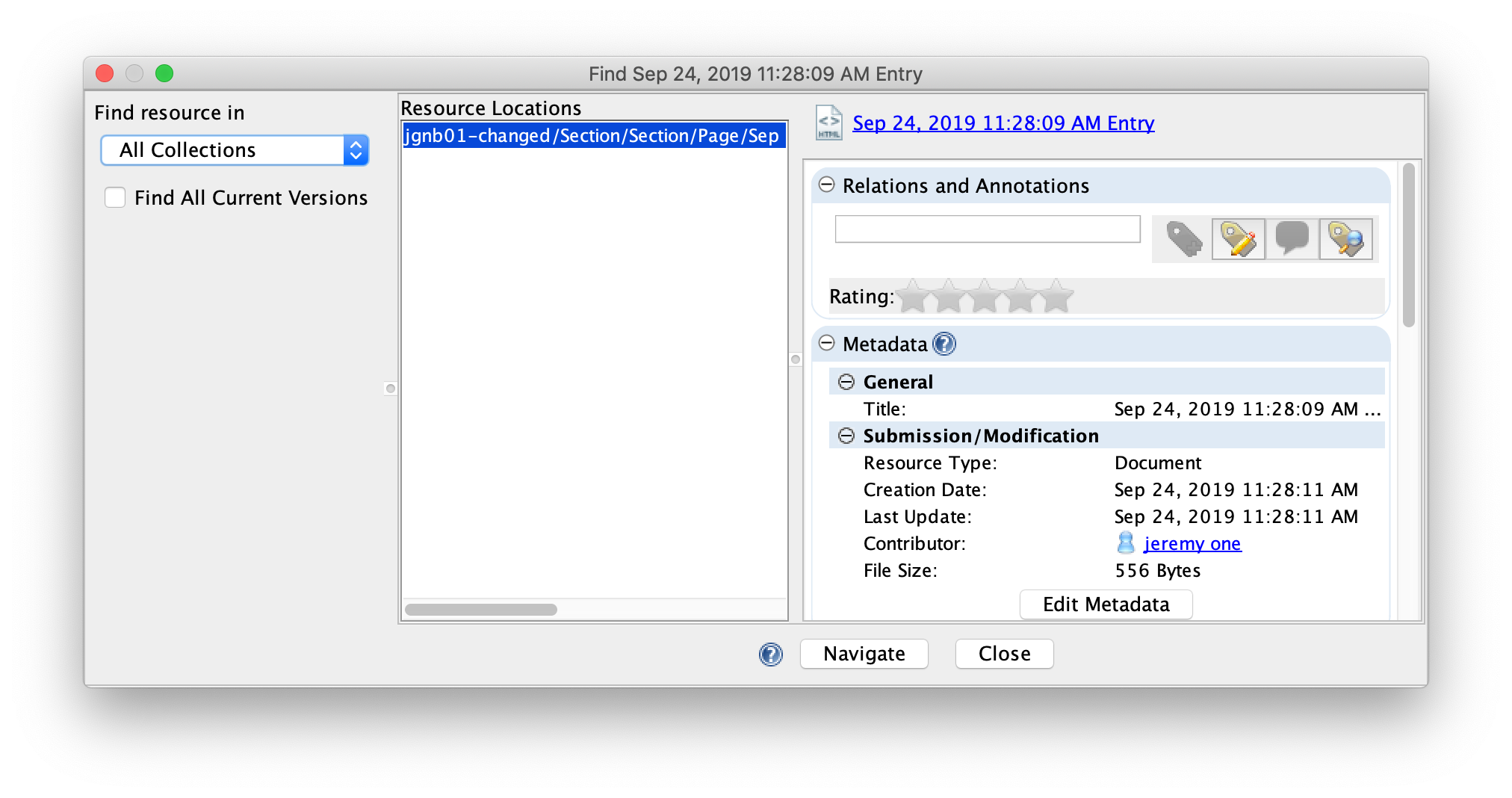Click the edit tags pencil icon
The image size is (1512, 798).
1238,240
